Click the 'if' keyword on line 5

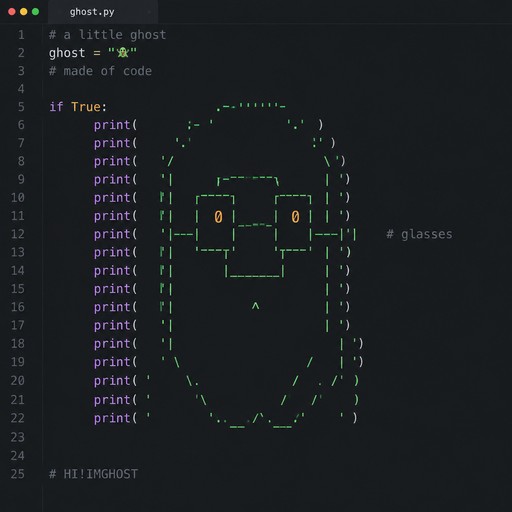coord(56,107)
